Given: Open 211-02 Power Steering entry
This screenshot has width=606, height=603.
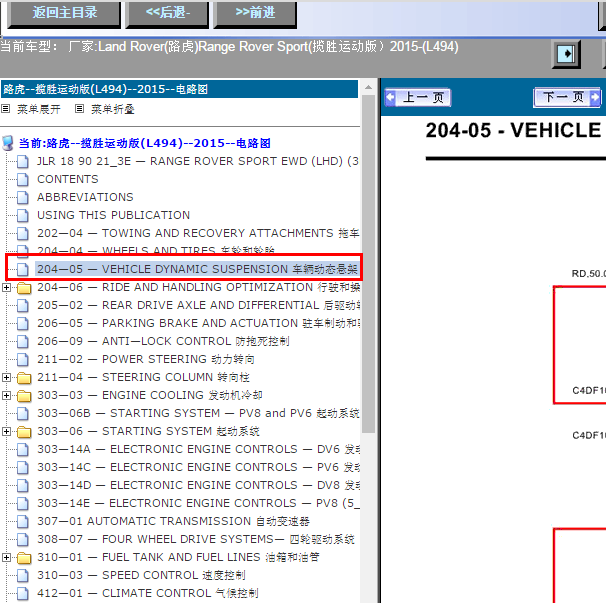Looking at the screenshot, I should (146, 359).
